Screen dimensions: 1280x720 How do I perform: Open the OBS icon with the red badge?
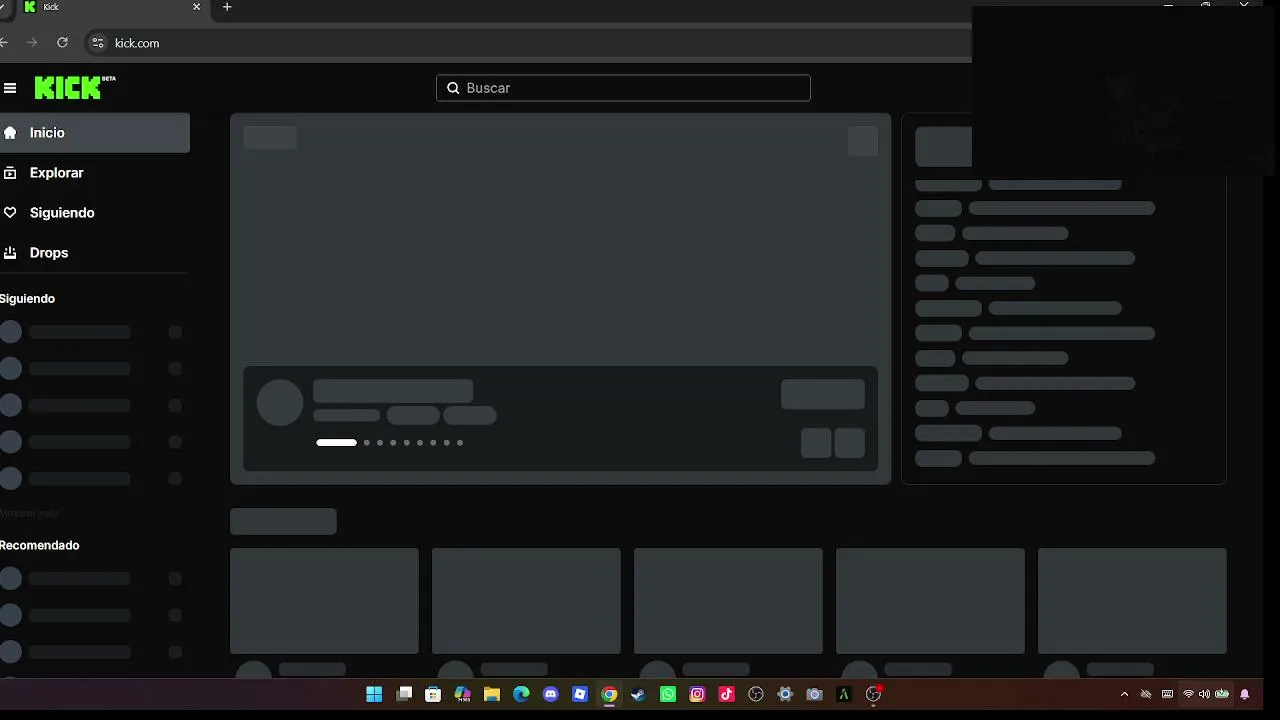click(x=873, y=694)
